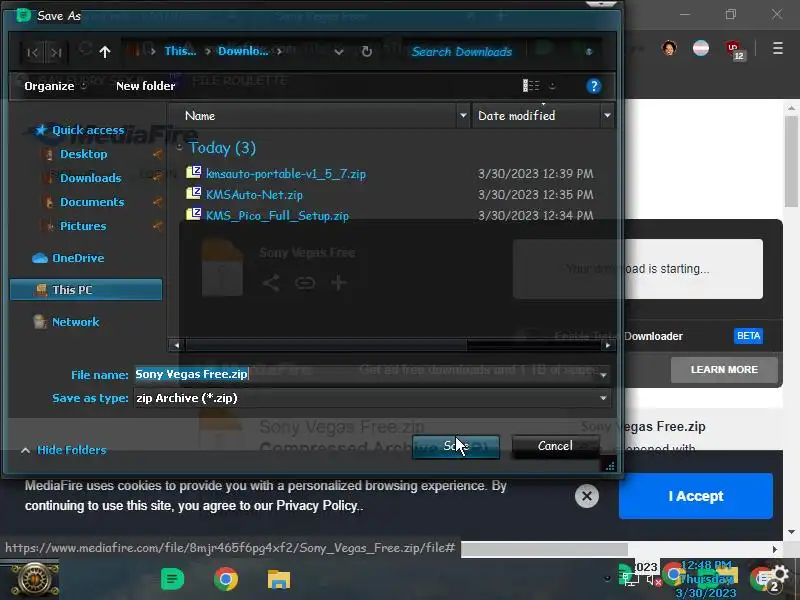
Task: Collapse the Today (3) group
Action: pyautogui.click(x=179, y=148)
